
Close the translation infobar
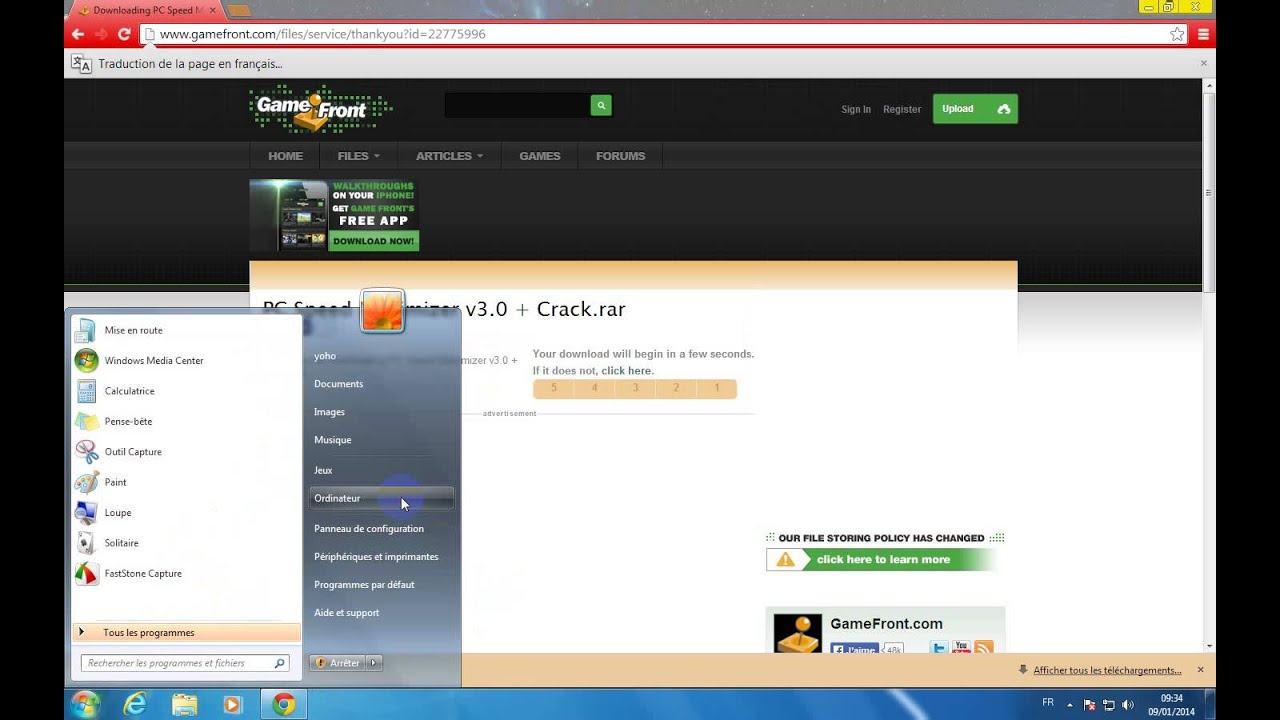(1203, 63)
